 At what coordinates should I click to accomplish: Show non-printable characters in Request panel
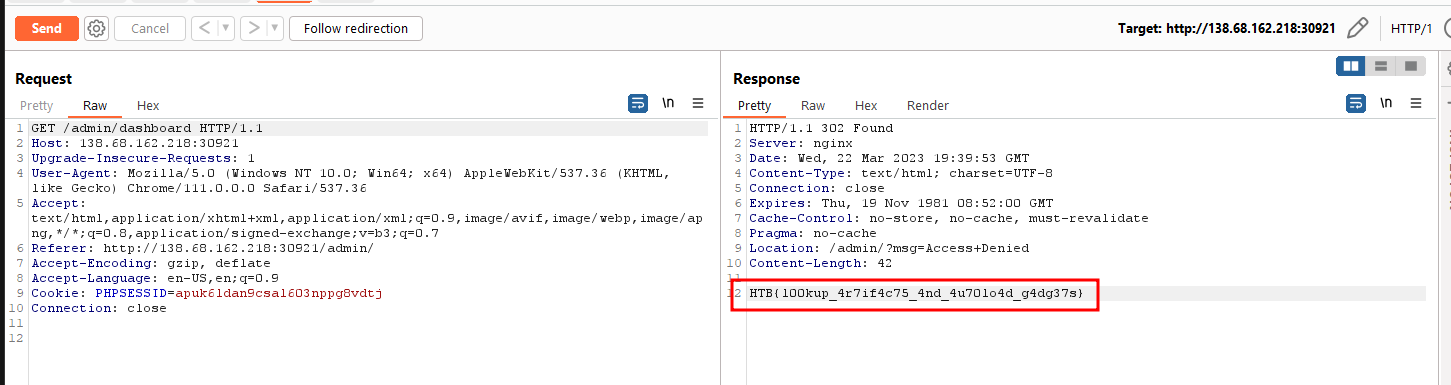[668, 103]
